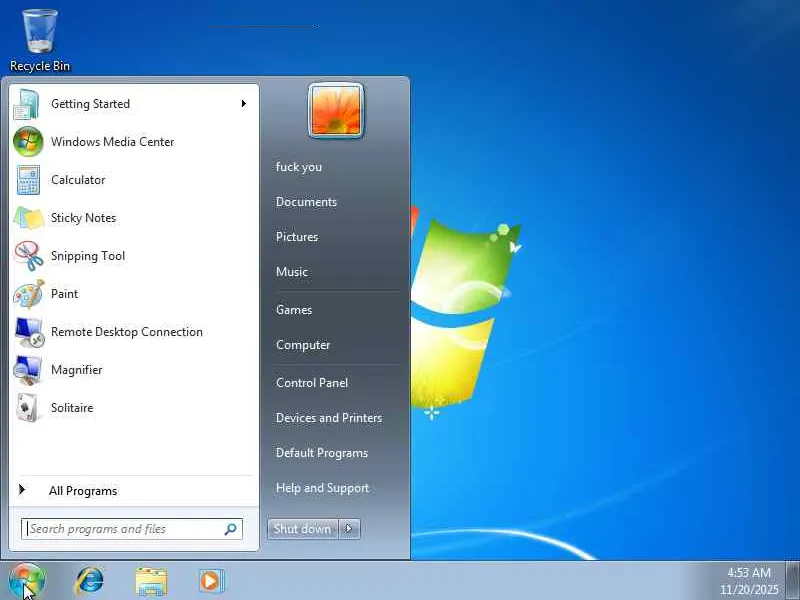Open Windows Explorer from the taskbar
This screenshot has height=600, width=800.
pos(151,581)
